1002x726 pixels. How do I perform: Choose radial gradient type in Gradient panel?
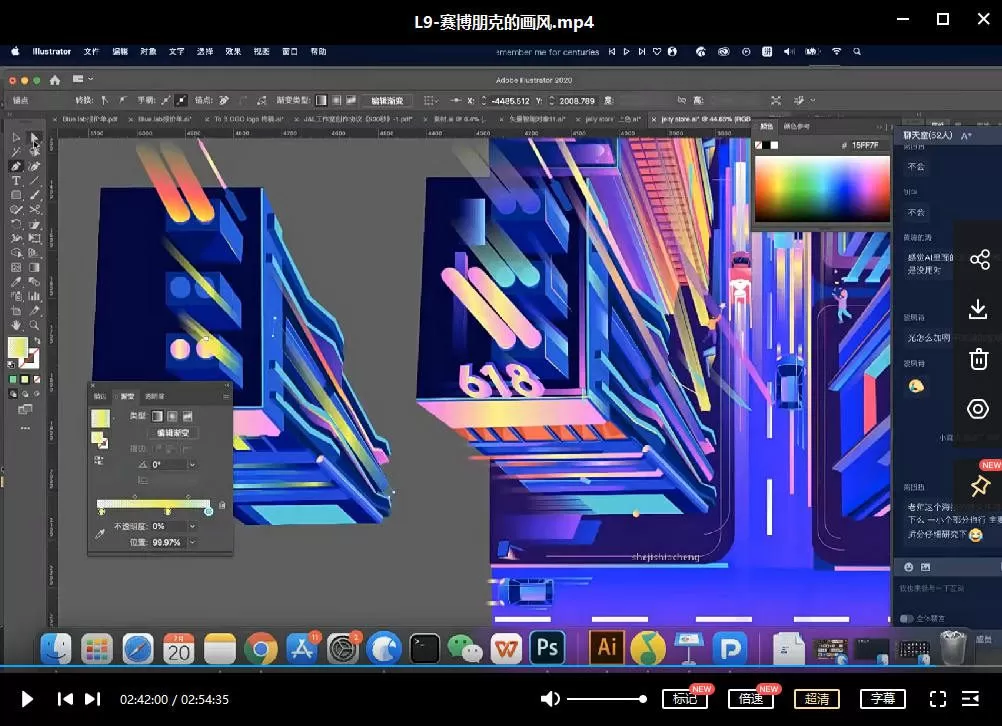(x=172, y=415)
